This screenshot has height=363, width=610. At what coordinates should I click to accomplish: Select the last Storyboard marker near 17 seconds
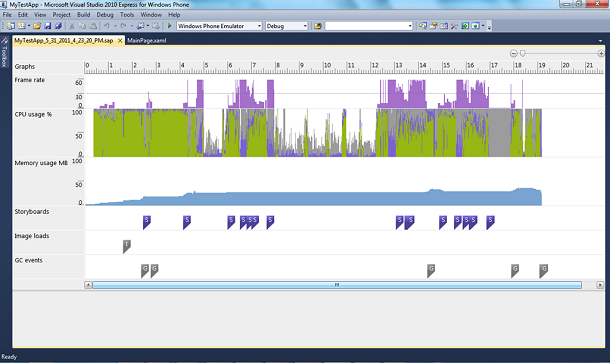(491, 222)
